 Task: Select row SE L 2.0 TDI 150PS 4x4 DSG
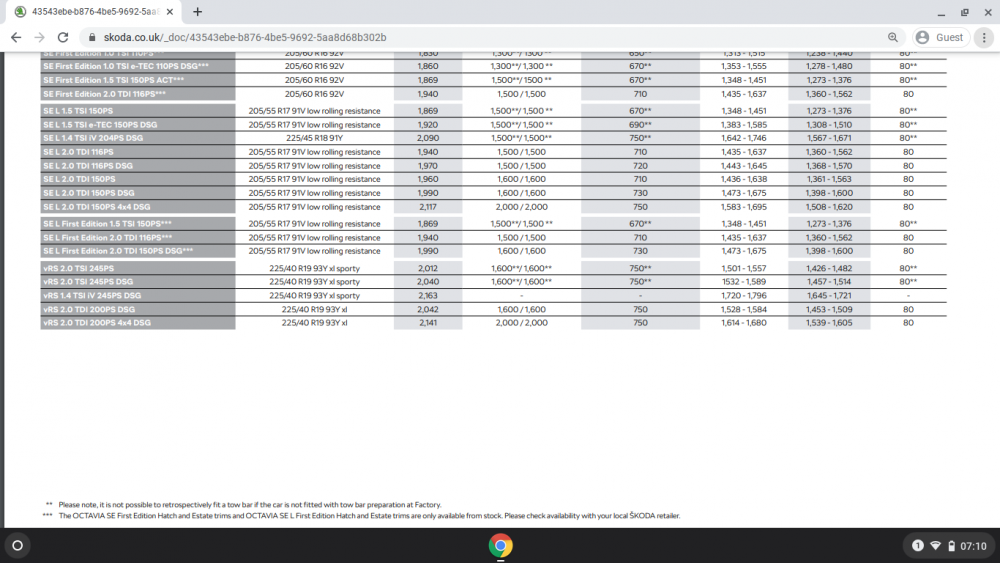(494, 207)
